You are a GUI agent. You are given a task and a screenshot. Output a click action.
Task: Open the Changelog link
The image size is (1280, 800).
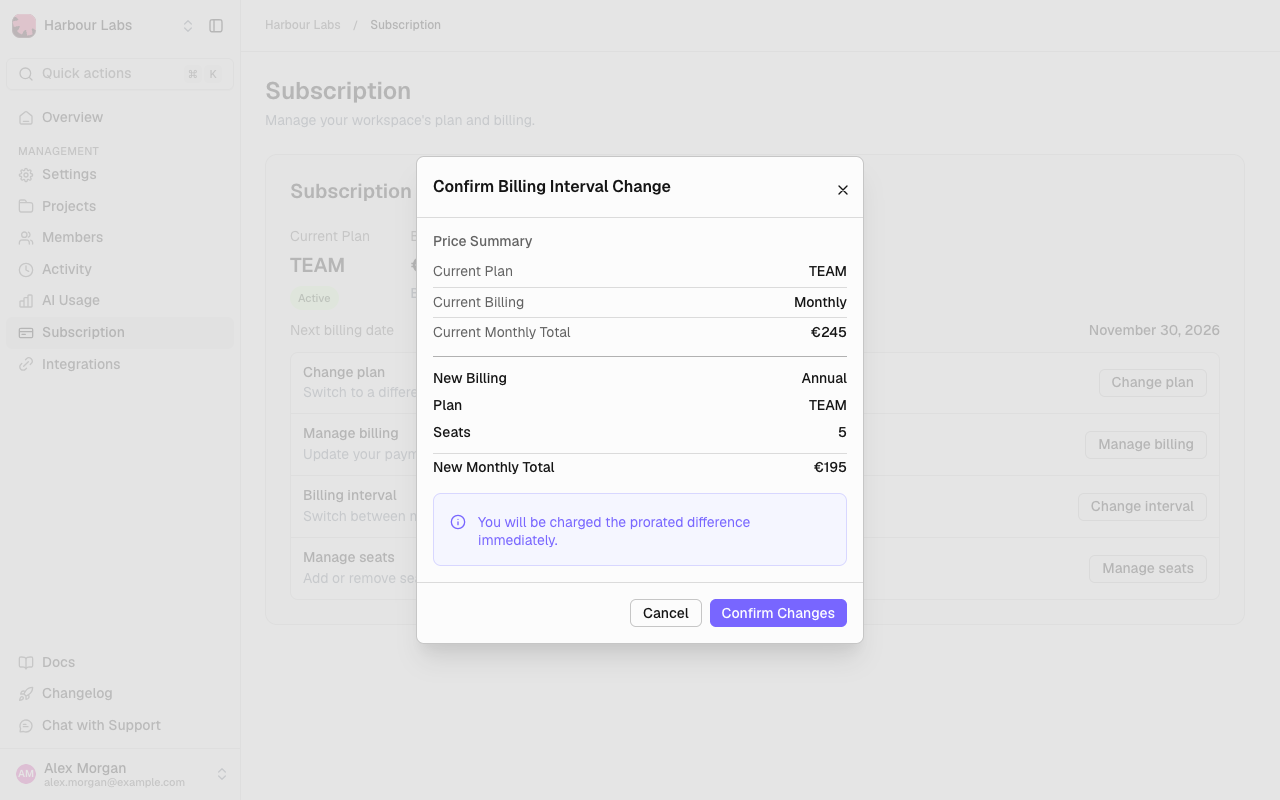click(x=120, y=693)
